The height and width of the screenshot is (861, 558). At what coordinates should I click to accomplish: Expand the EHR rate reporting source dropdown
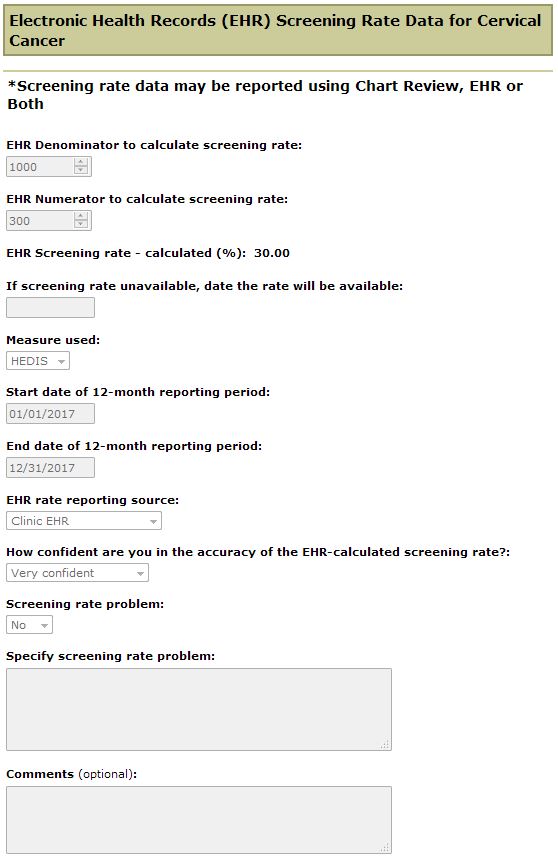pyautogui.click(x=84, y=521)
